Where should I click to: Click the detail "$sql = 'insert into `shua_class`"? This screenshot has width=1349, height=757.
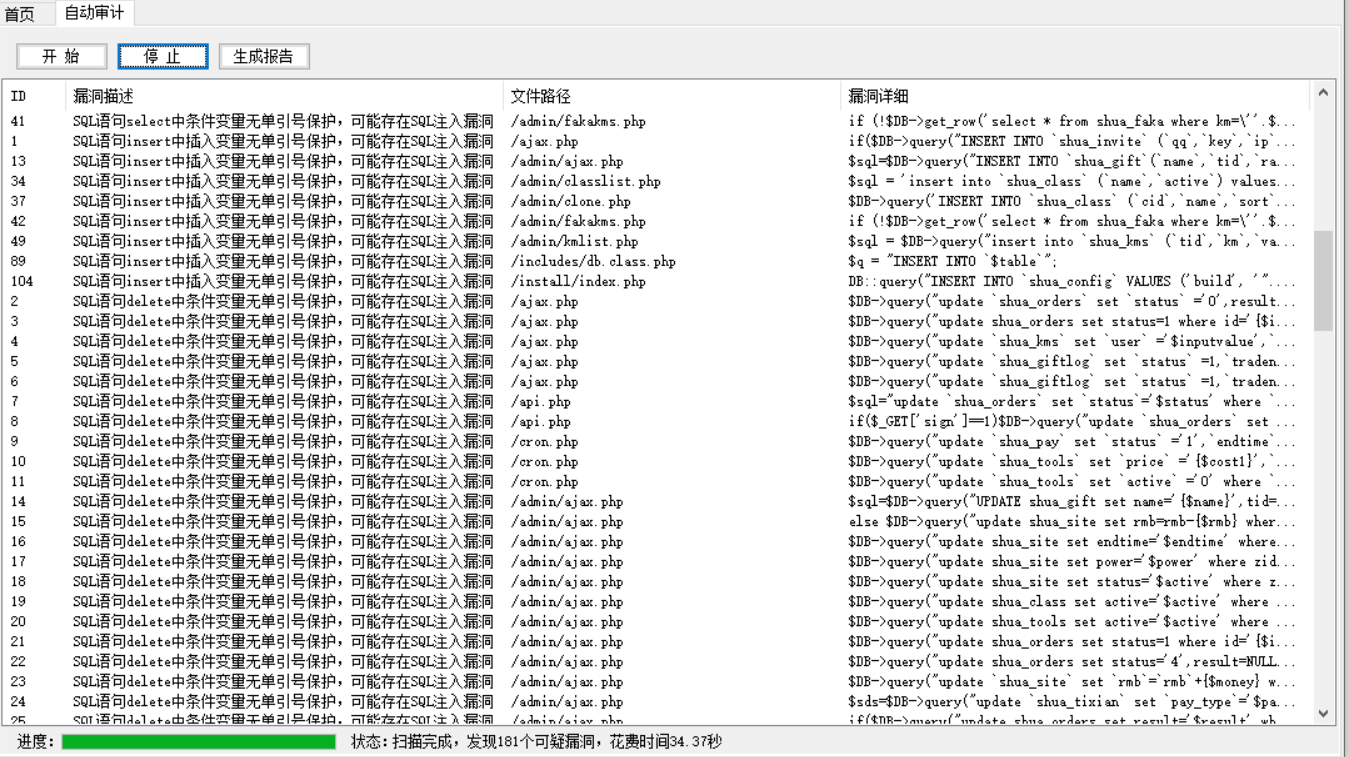1071,181
